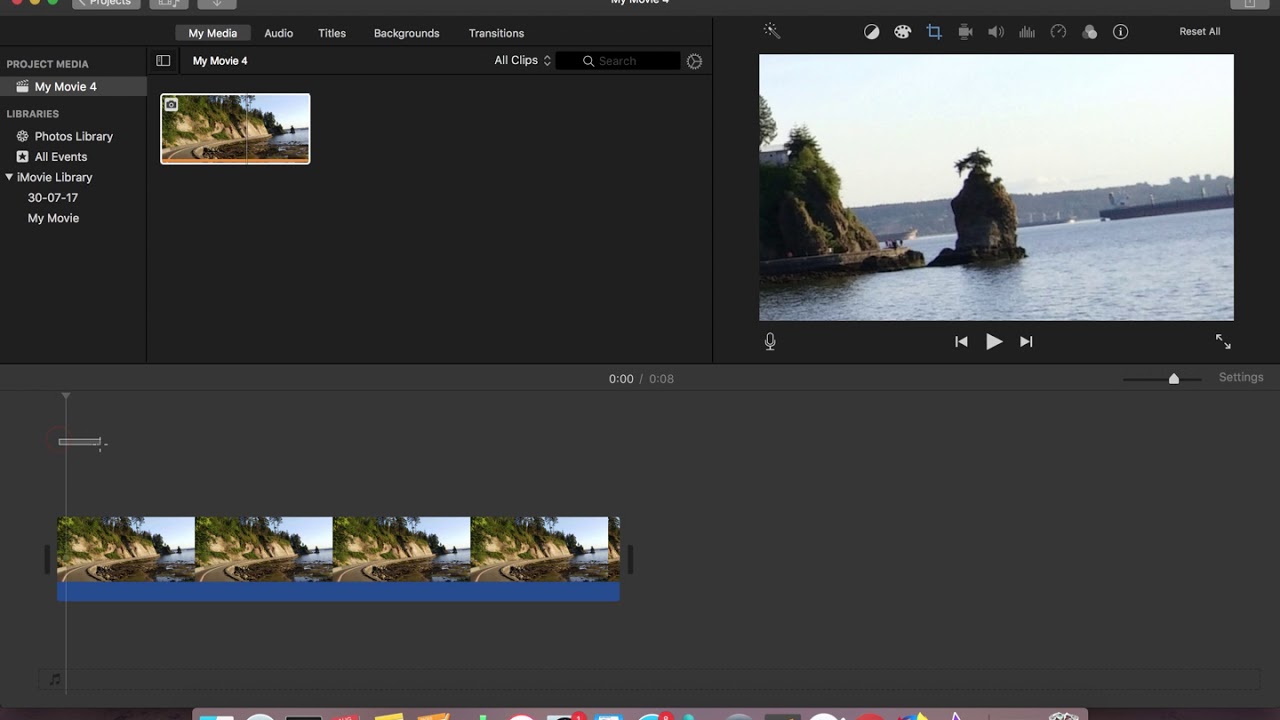Open the Backgrounds tab
Viewport: 1280px width, 720px height.
click(406, 33)
